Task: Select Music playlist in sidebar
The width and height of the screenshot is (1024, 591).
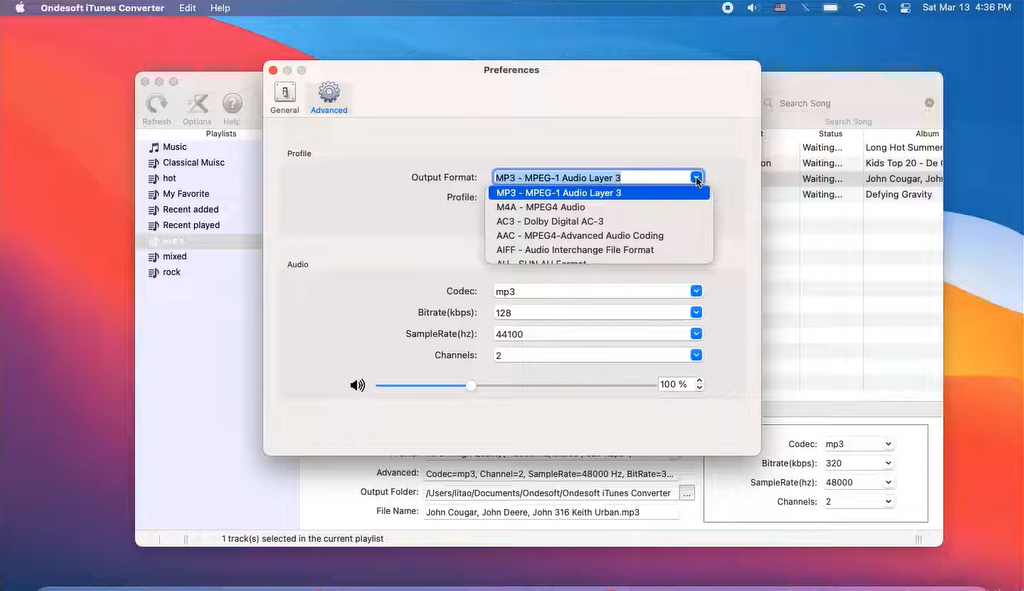Action: point(174,147)
